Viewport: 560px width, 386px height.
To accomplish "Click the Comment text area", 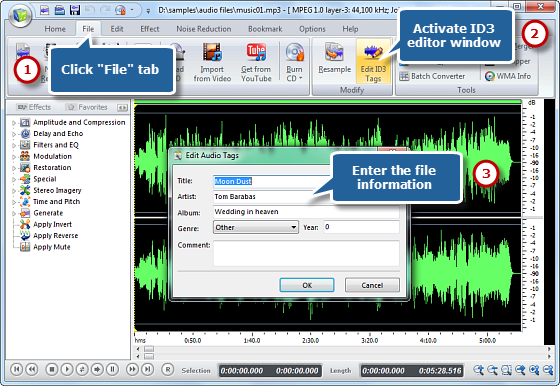I will [306, 253].
